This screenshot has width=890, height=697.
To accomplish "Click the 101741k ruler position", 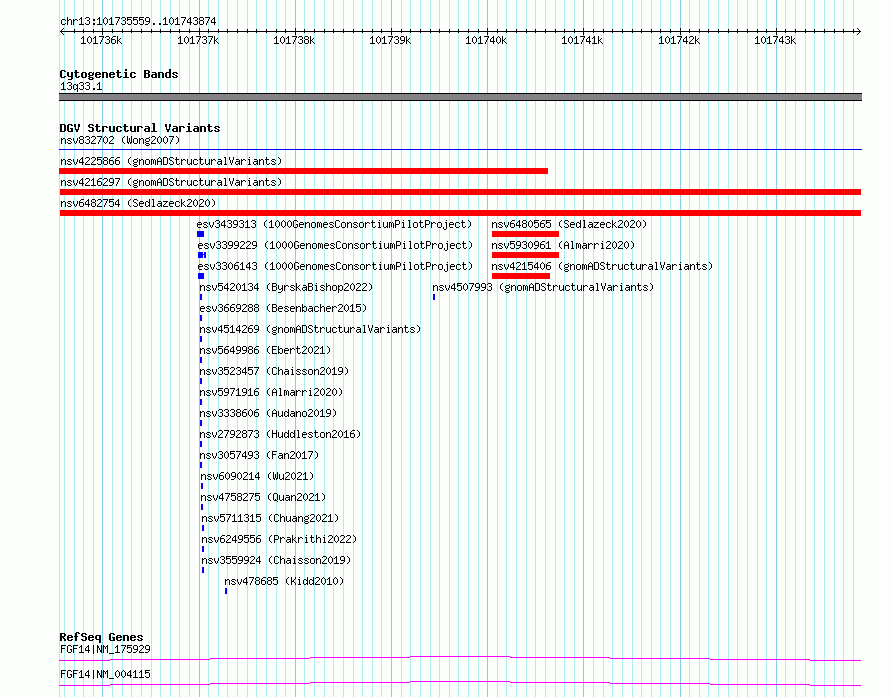I will click(x=582, y=40).
